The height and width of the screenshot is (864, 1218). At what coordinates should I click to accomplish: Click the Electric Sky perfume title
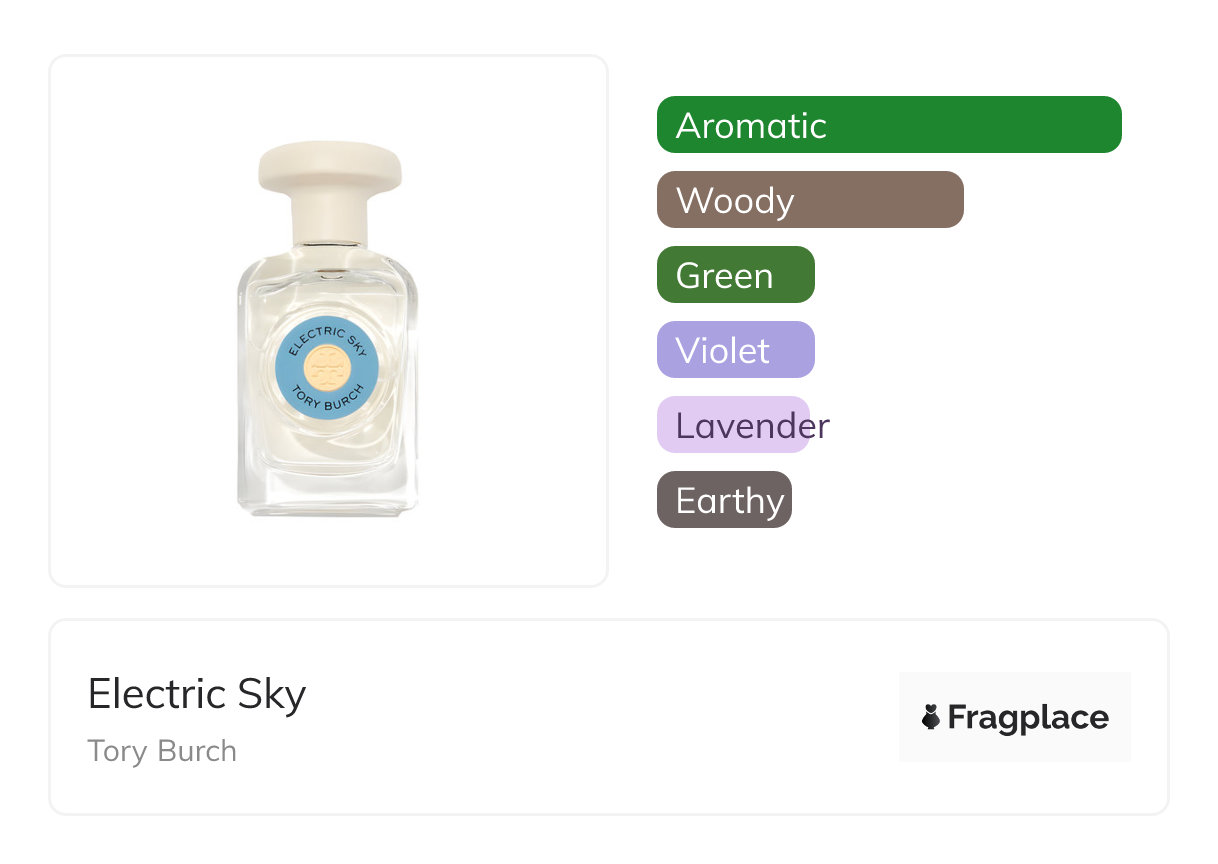[196, 694]
